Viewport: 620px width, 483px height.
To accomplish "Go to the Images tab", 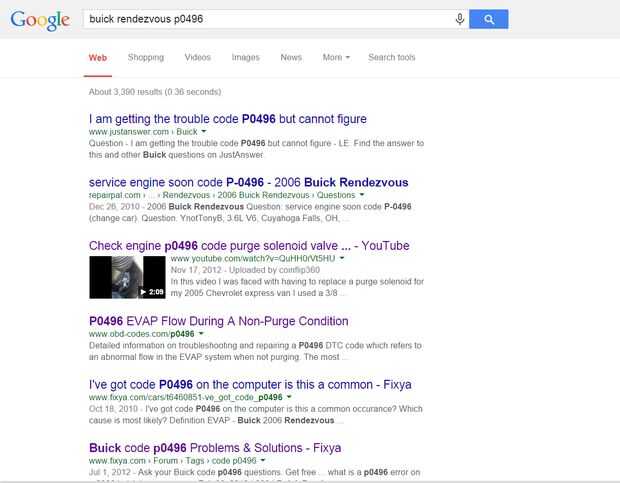I will (x=245, y=57).
